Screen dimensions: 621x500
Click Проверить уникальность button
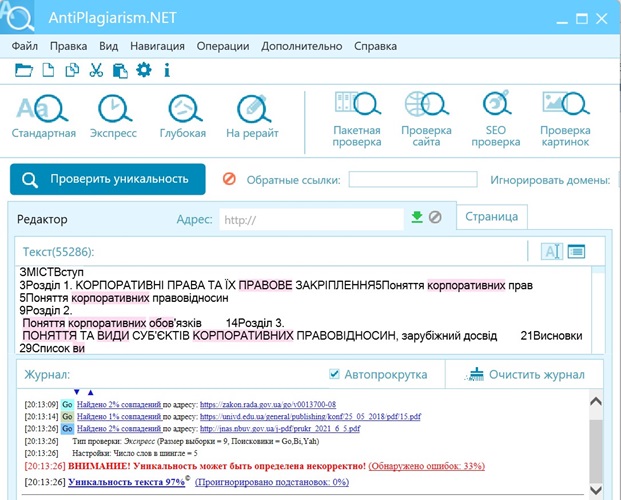108,179
